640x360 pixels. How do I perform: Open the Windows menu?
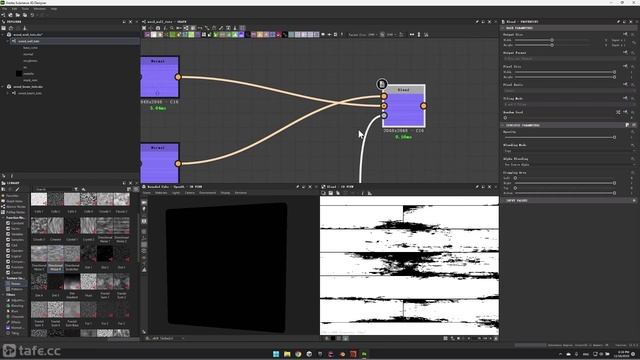40,9
